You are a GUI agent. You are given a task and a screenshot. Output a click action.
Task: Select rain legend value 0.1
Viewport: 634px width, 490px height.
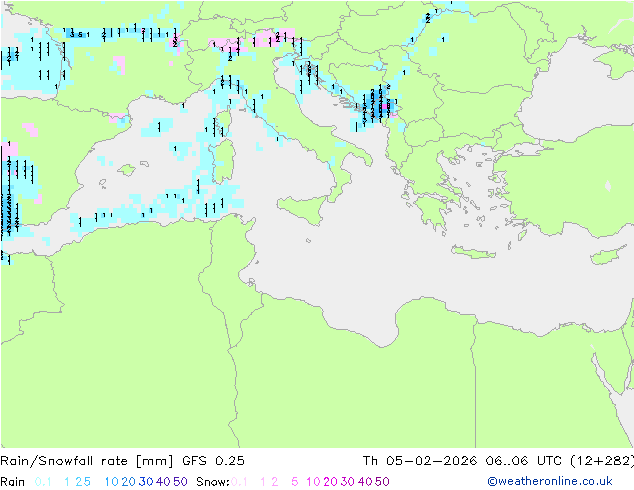(x=43, y=482)
